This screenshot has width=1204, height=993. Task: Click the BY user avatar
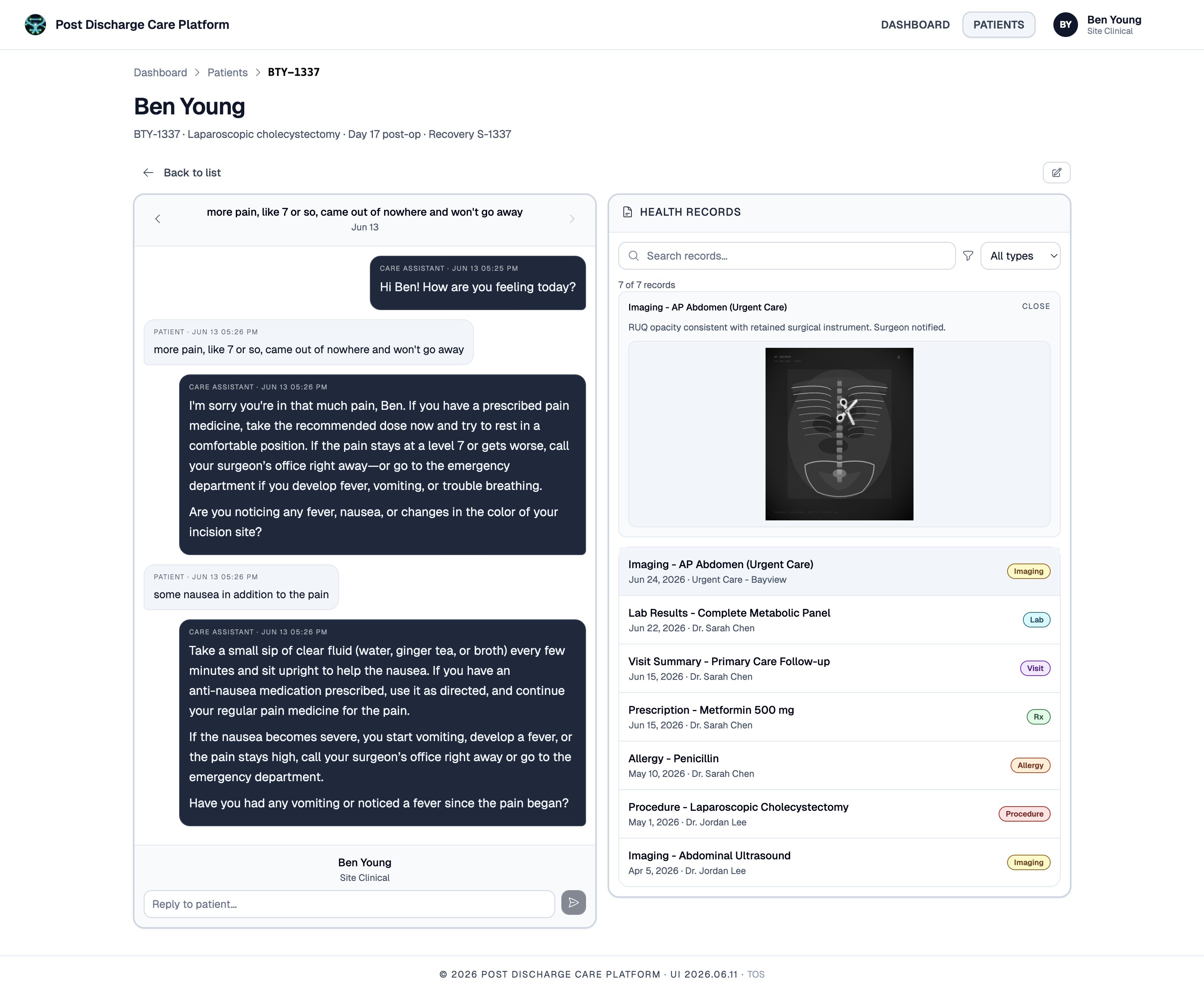coord(1065,25)
